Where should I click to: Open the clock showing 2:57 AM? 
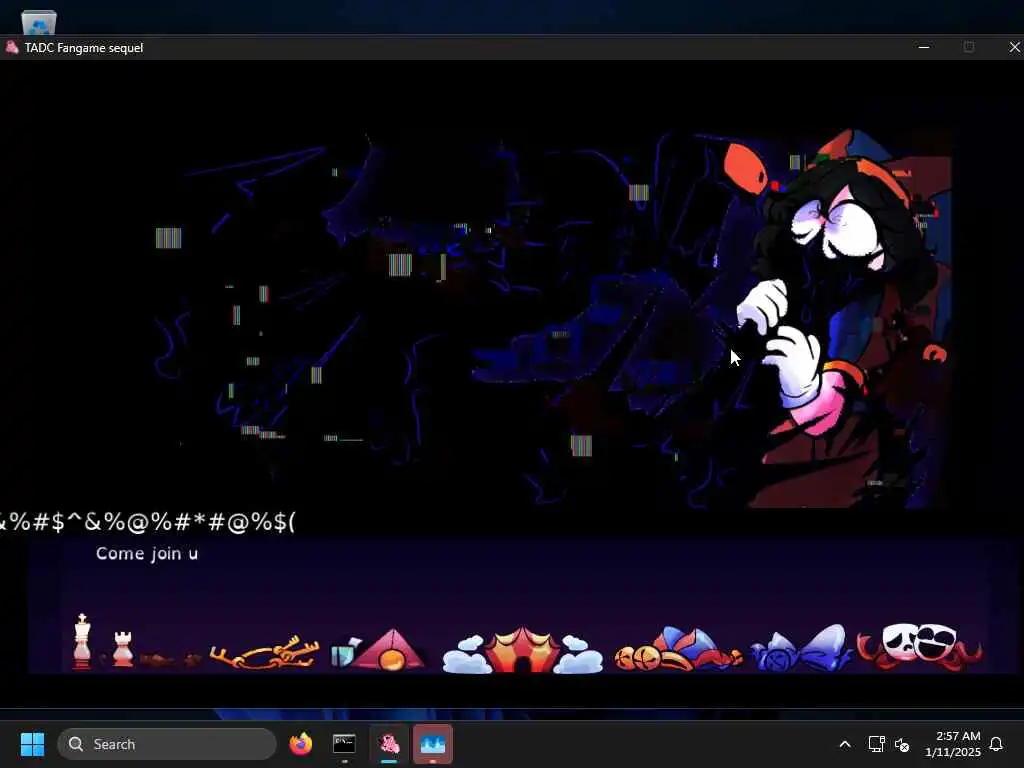pyautogui.click(x=953, y=744)
